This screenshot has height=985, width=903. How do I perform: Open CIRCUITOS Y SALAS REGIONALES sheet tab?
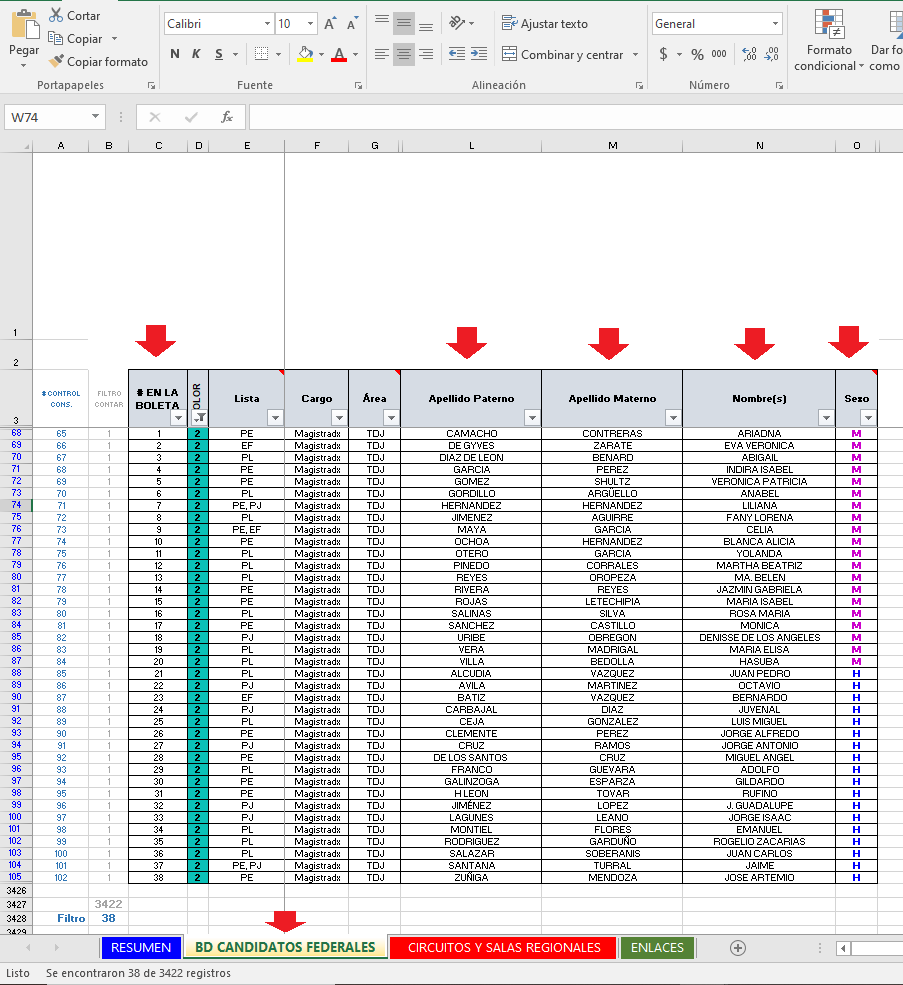coord(504,947)
